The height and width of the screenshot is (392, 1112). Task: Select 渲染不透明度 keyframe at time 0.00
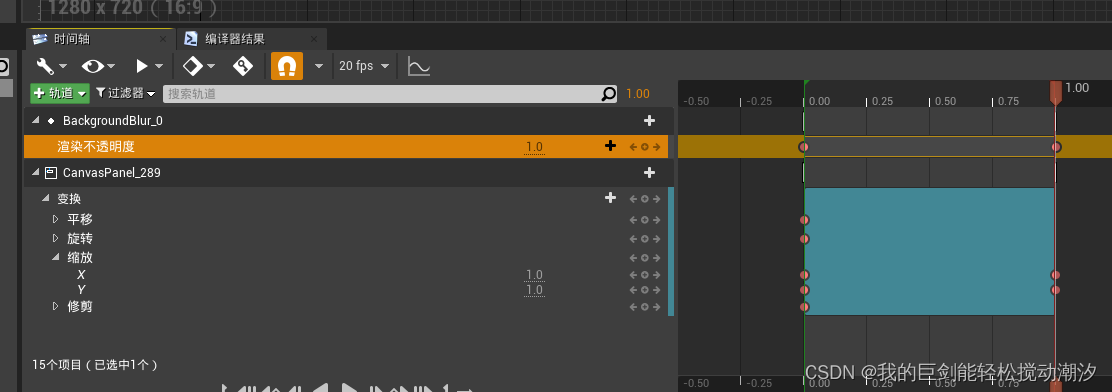(804, 147)
